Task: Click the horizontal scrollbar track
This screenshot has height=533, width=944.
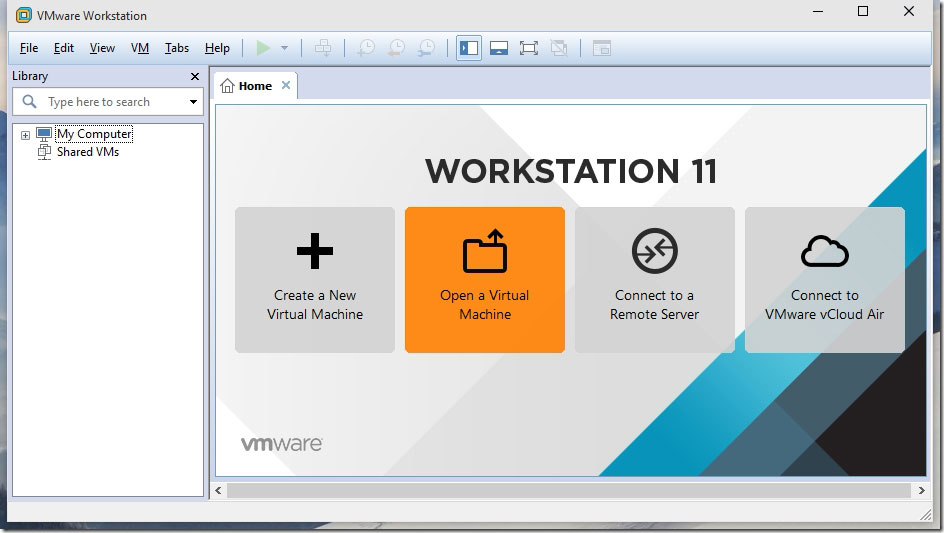Action: [569, 490]
